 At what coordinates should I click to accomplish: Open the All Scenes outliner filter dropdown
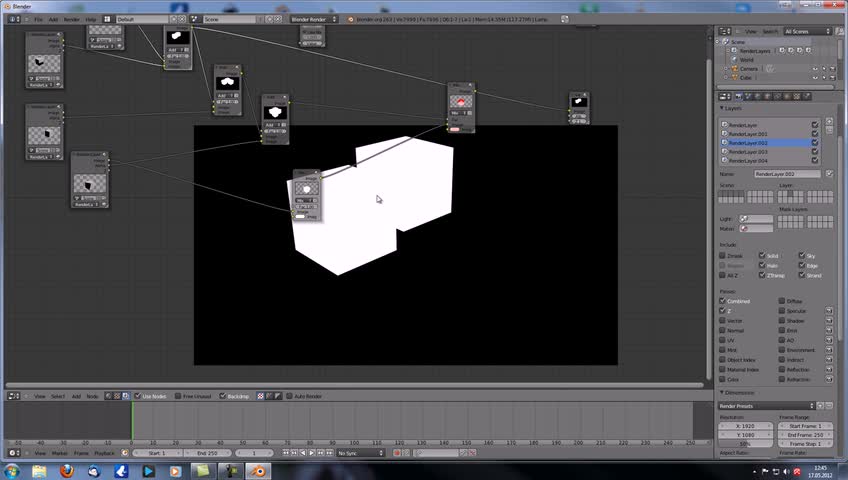point(807,31)
